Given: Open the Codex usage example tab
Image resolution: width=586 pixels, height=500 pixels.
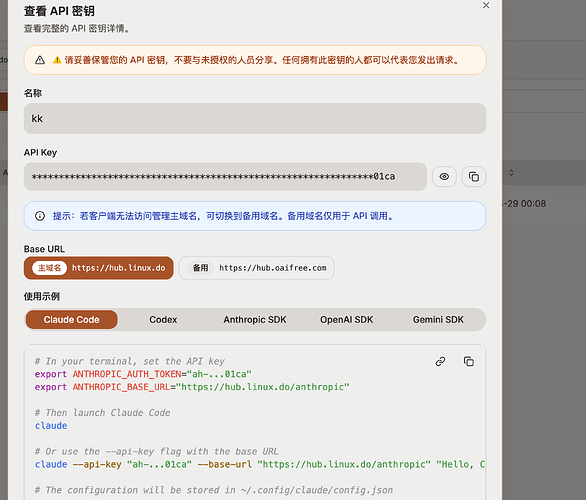Looking at the screenshot, I should (x=163, y=320).
